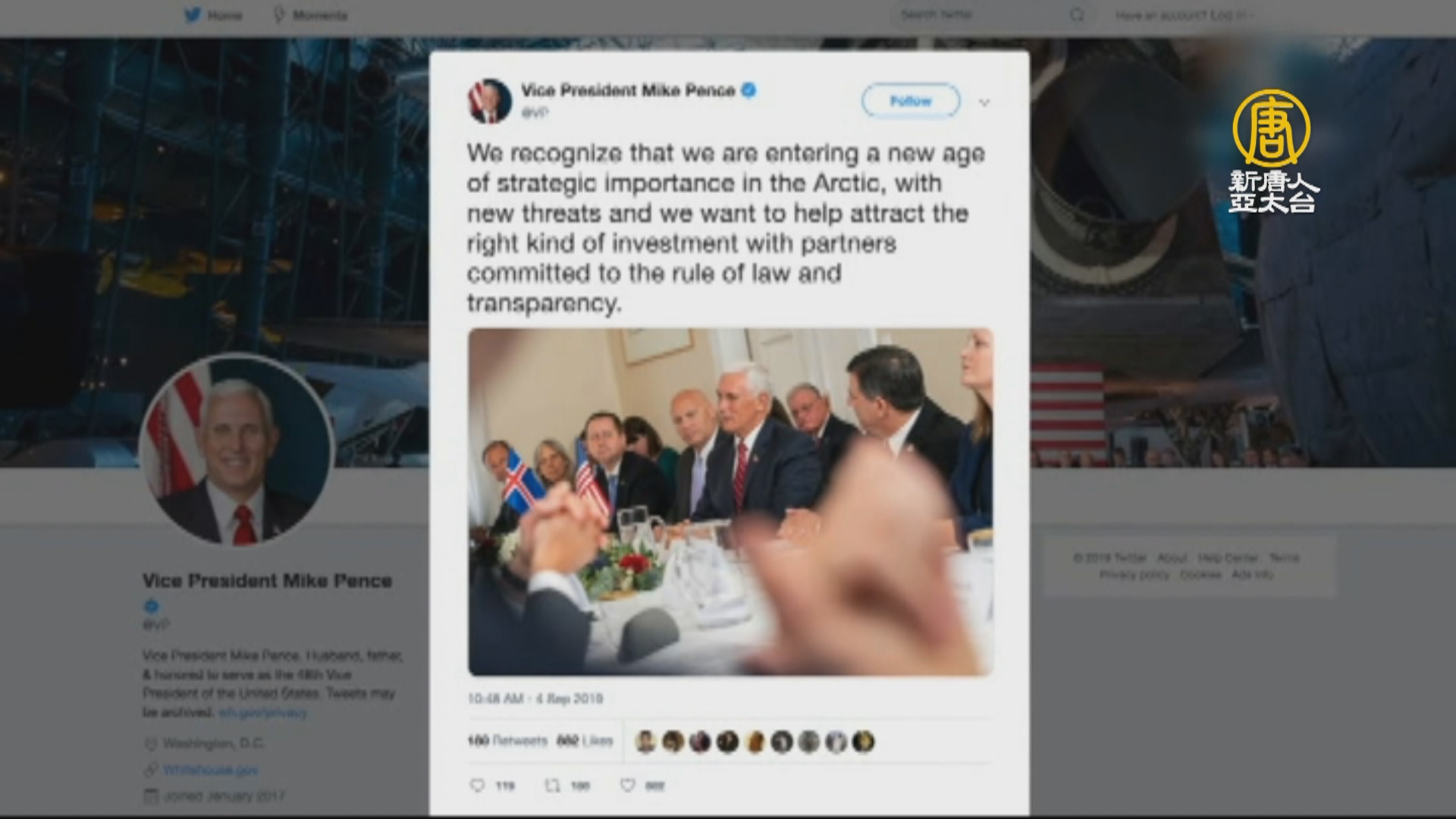The height and width of the screenshot is (819, 1456).
Task: Open the large profile picture
Action: (x=236, y=450)
